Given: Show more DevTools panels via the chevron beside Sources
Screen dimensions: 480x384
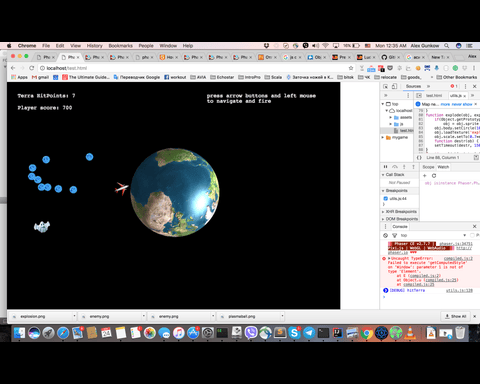Looking at the screenshot, I should [x=429, y=86].
